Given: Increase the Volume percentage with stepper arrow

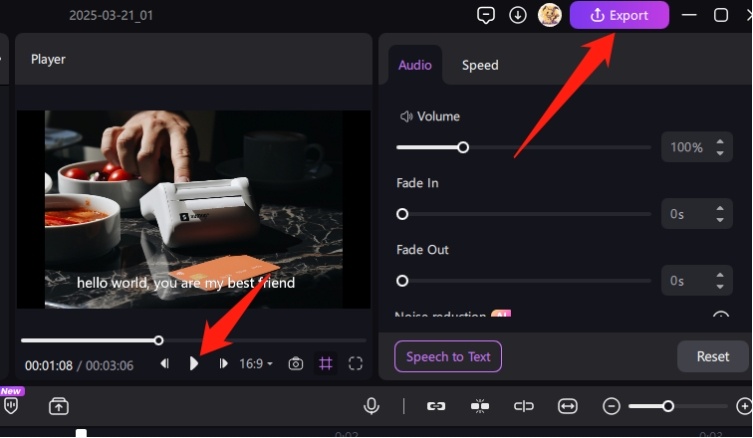Looking at the screenshot, I should point(720,142).
